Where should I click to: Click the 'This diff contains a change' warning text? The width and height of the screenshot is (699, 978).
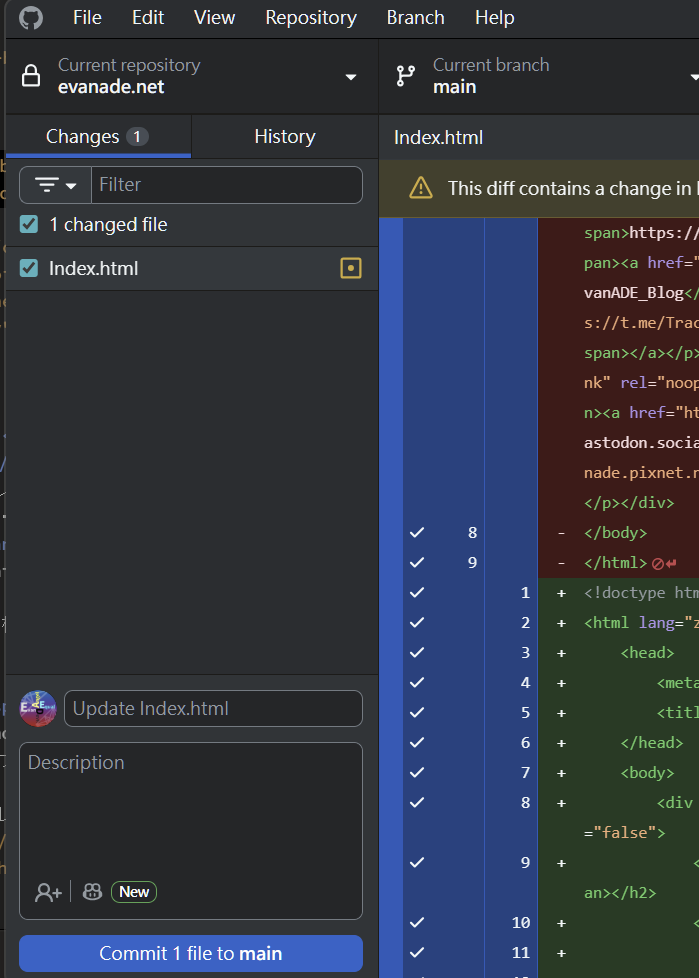[x=573, y=188]
